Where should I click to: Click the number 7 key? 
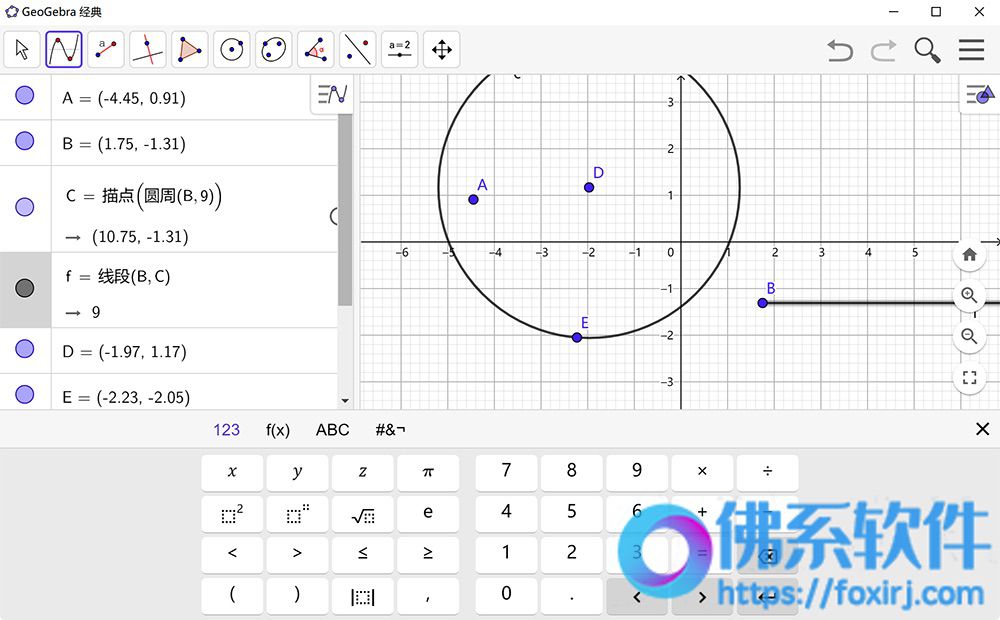tap(506, 472)
